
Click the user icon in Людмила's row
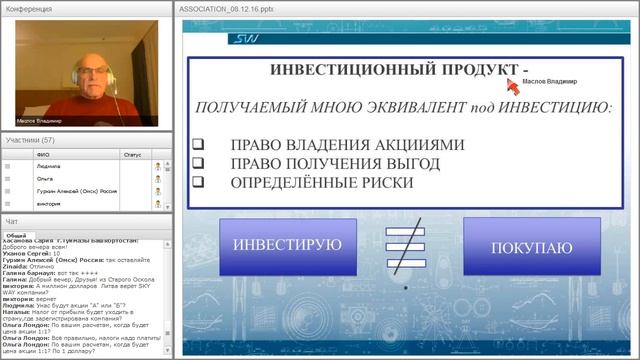coord(158,166)
